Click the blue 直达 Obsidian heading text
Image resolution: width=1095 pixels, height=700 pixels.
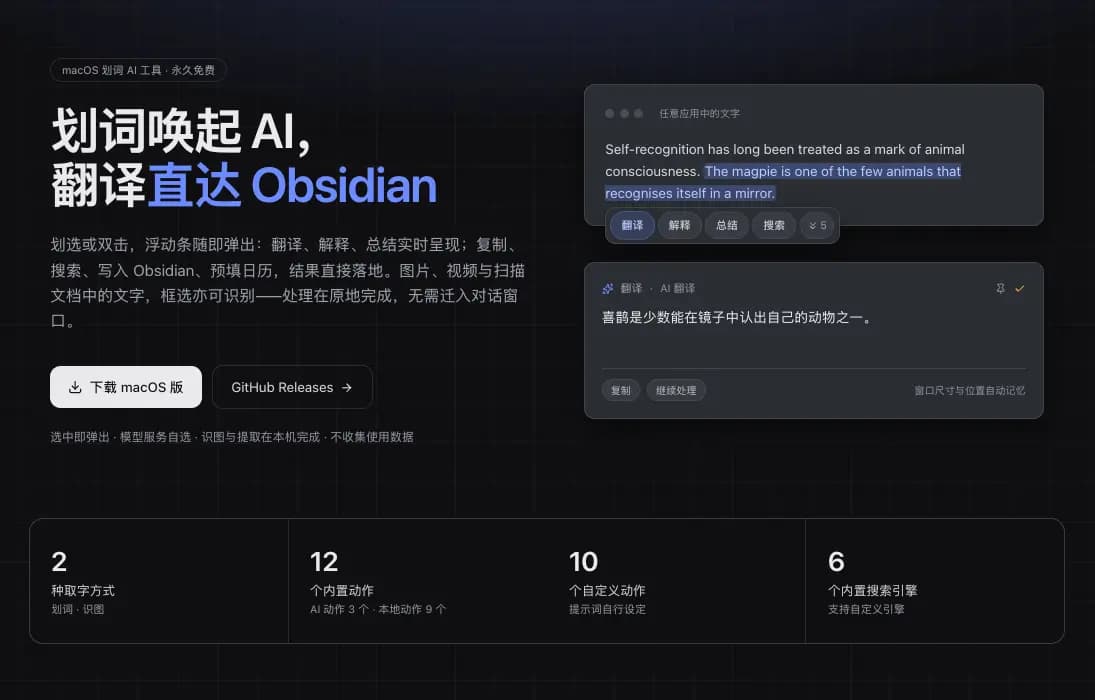click(x=293, y=185)
